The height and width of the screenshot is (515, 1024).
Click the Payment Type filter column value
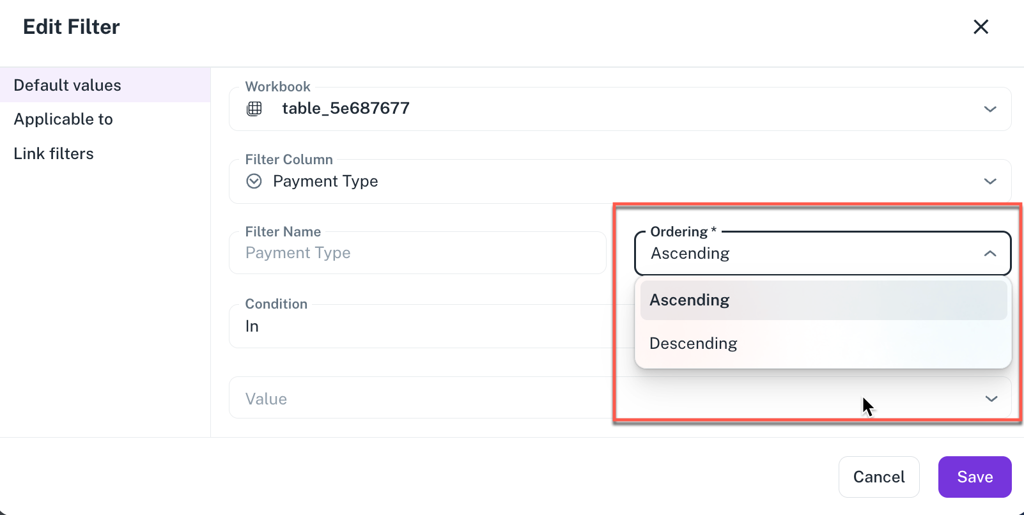click(x=325, y=181)
